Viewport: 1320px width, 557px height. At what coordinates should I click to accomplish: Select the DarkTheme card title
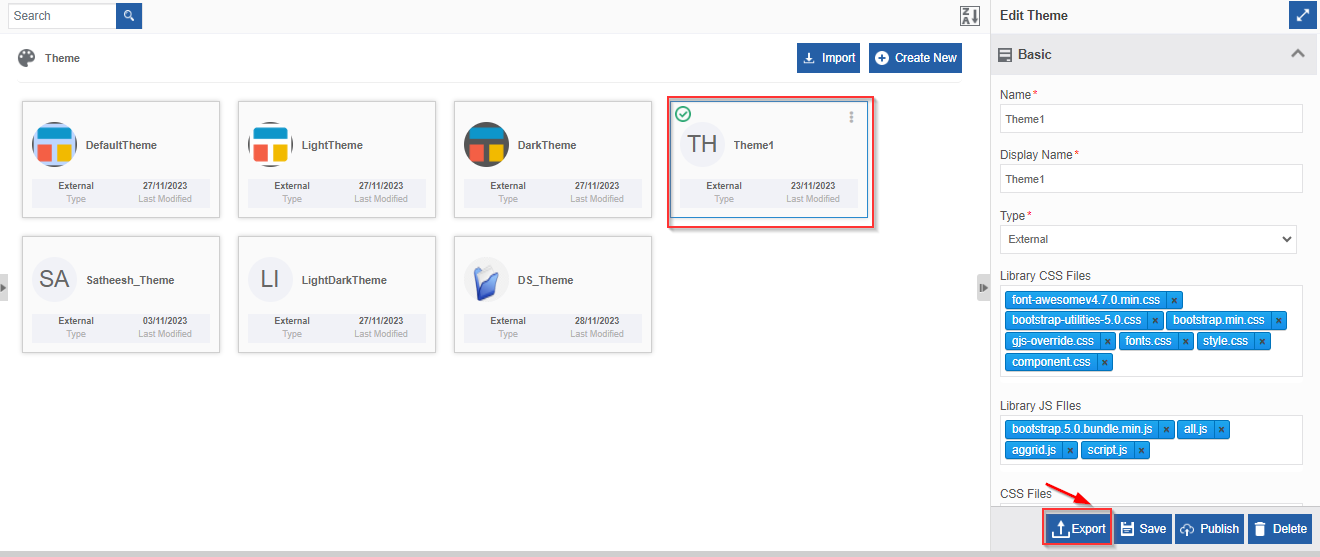[x=547, y=145]
